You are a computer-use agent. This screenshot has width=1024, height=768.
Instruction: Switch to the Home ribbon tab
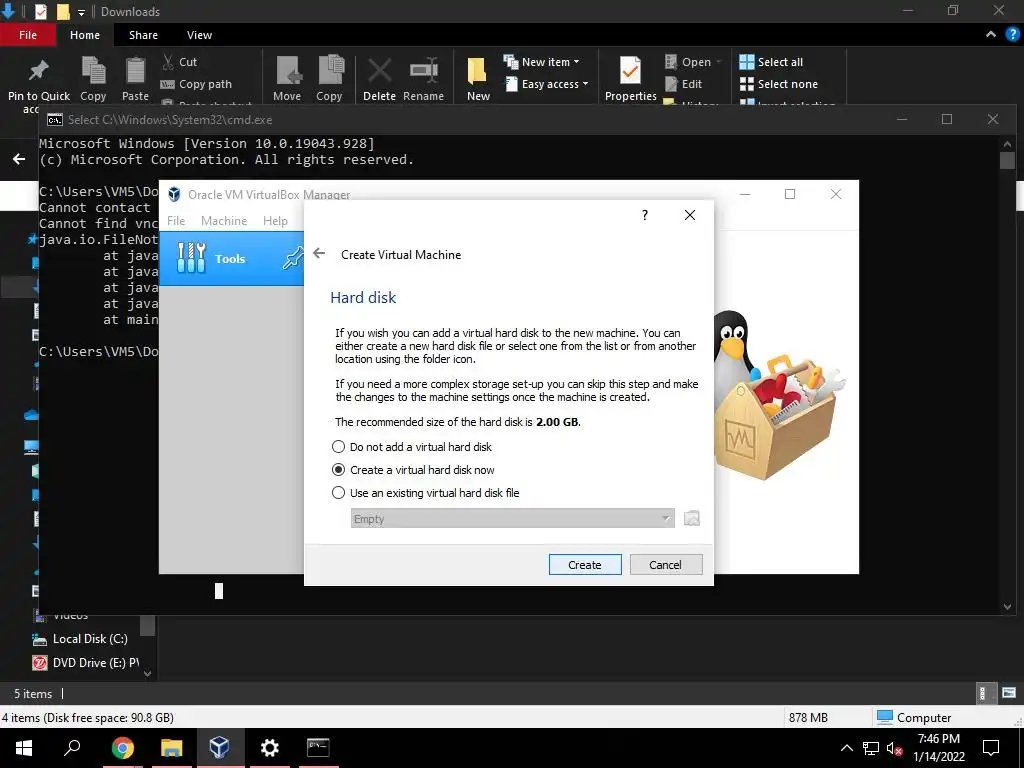click(85, 35)
